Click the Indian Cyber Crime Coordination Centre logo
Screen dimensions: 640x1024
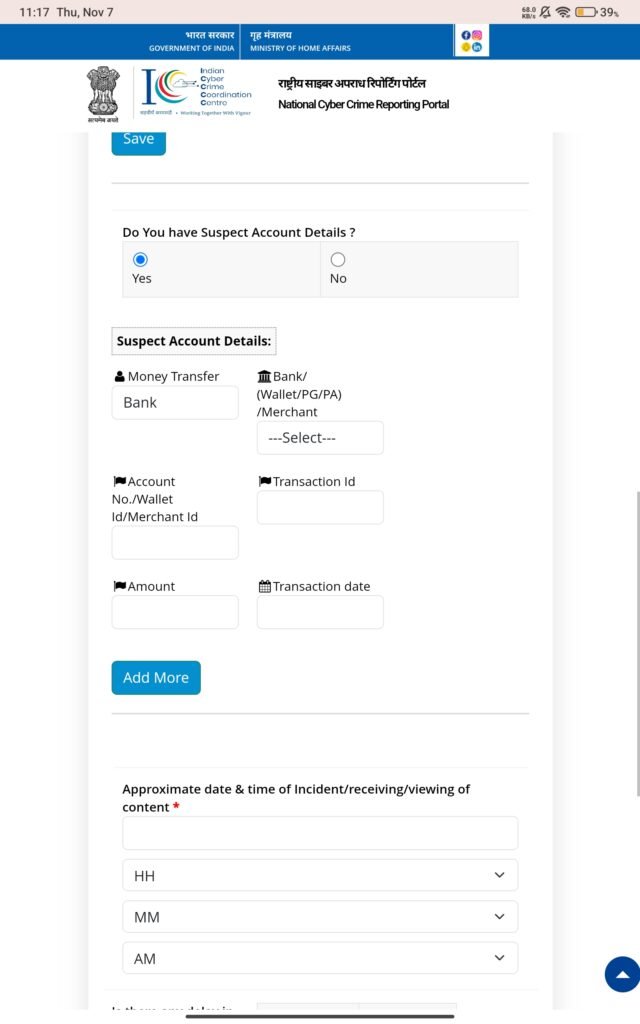click(197, 92)
